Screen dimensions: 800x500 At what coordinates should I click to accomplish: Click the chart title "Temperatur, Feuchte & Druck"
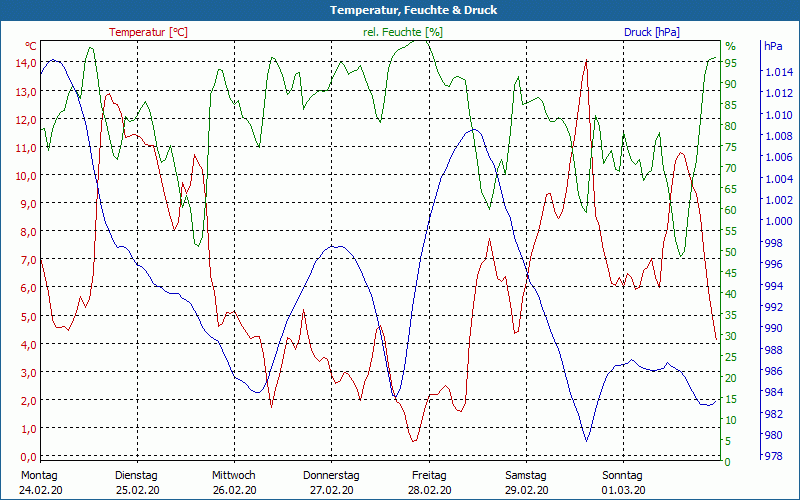[400, 10]
